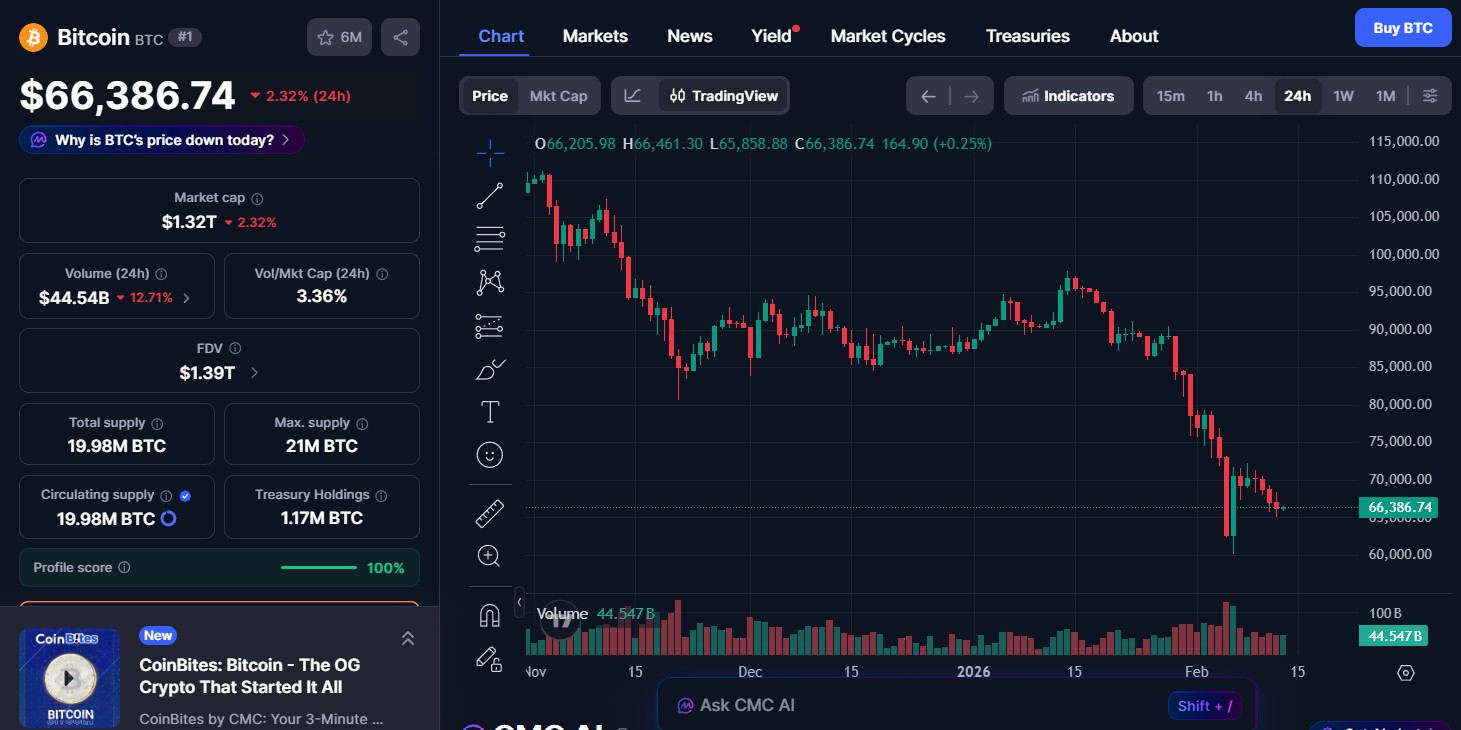1461x730 pixels.
Task: Expand the FDV details arrow
Action: click(253, 372)
